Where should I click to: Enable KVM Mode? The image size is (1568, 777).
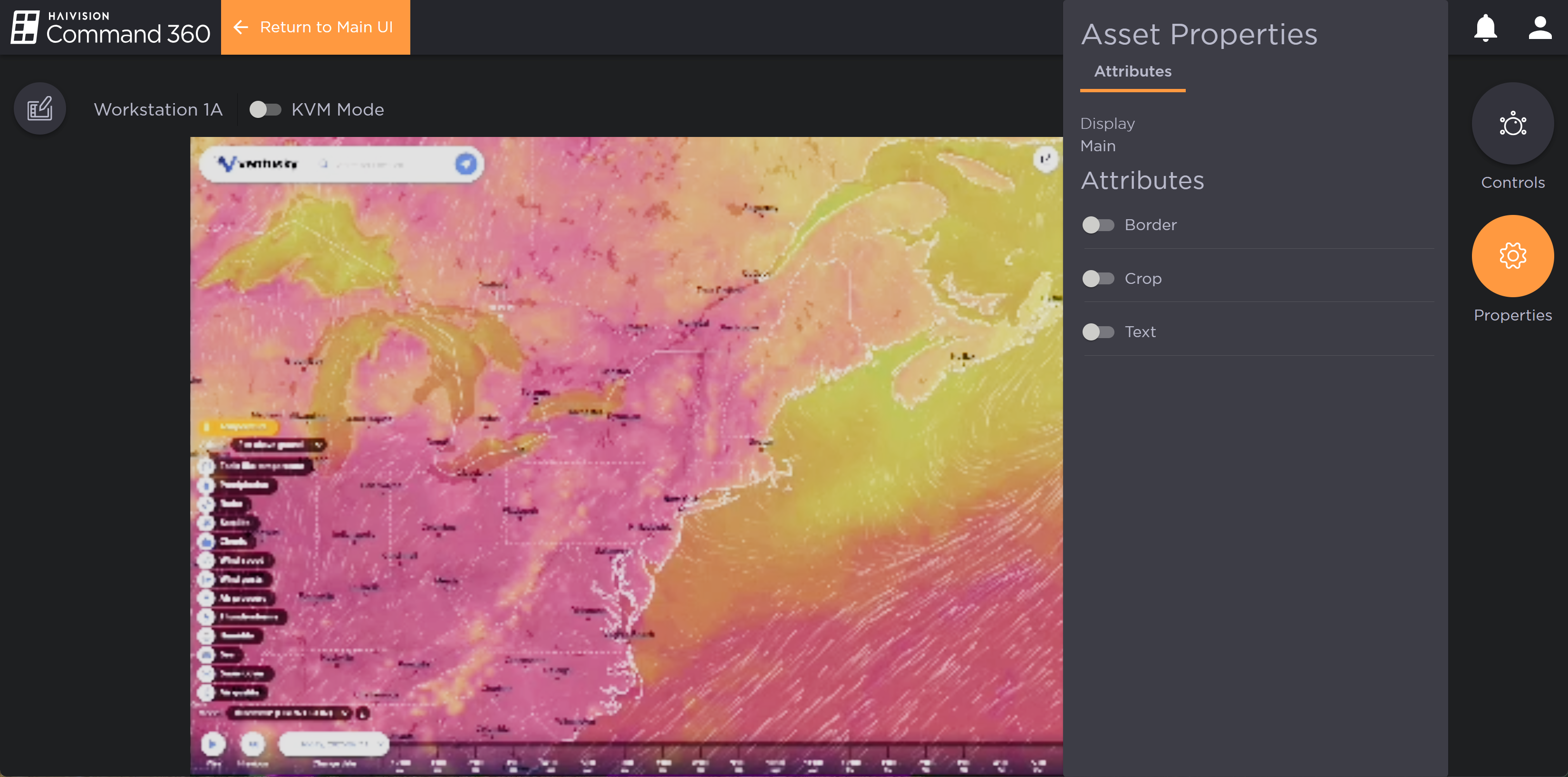pyautogui.click(x=265, y=110)
